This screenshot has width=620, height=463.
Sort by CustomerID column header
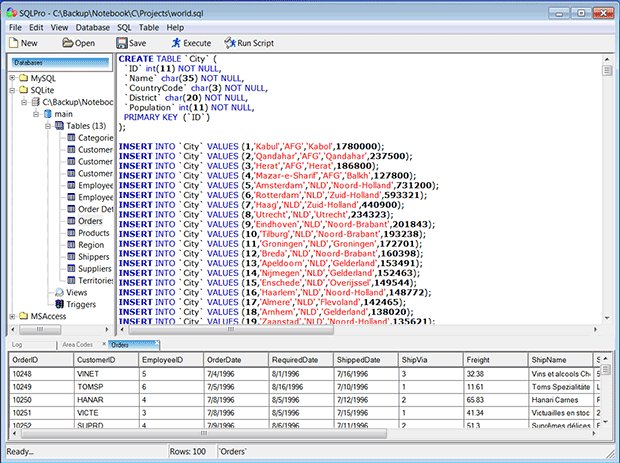click(106, 360)
